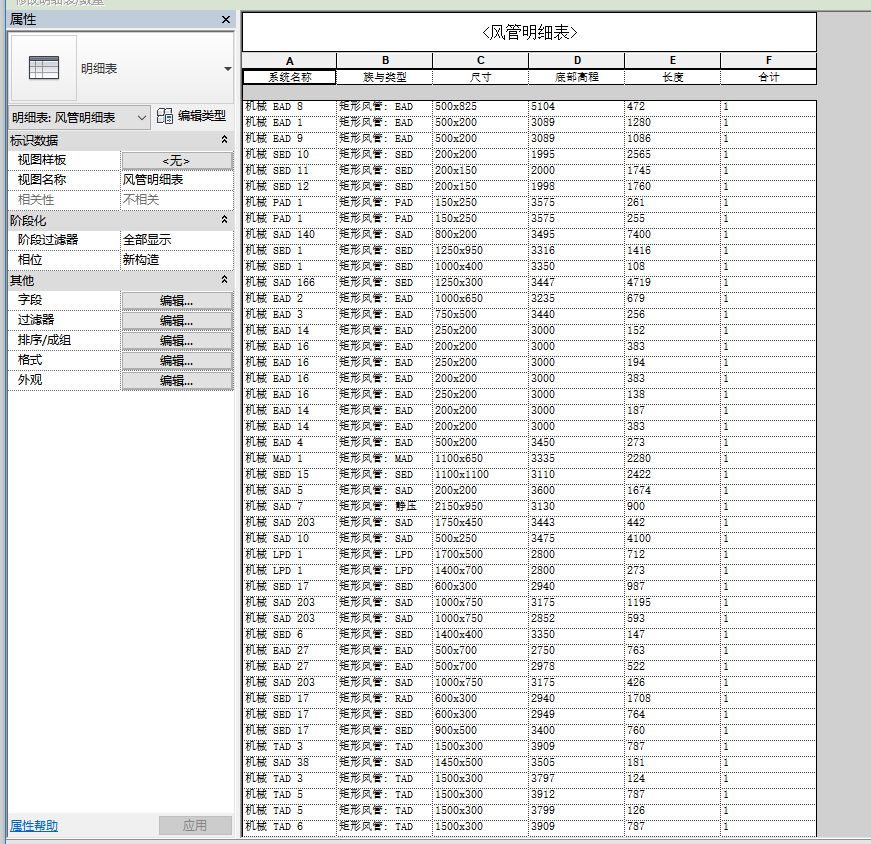This screenshot has height=844, width=871.
Task: Select the length cell 4100
Action: coord(673,538)
